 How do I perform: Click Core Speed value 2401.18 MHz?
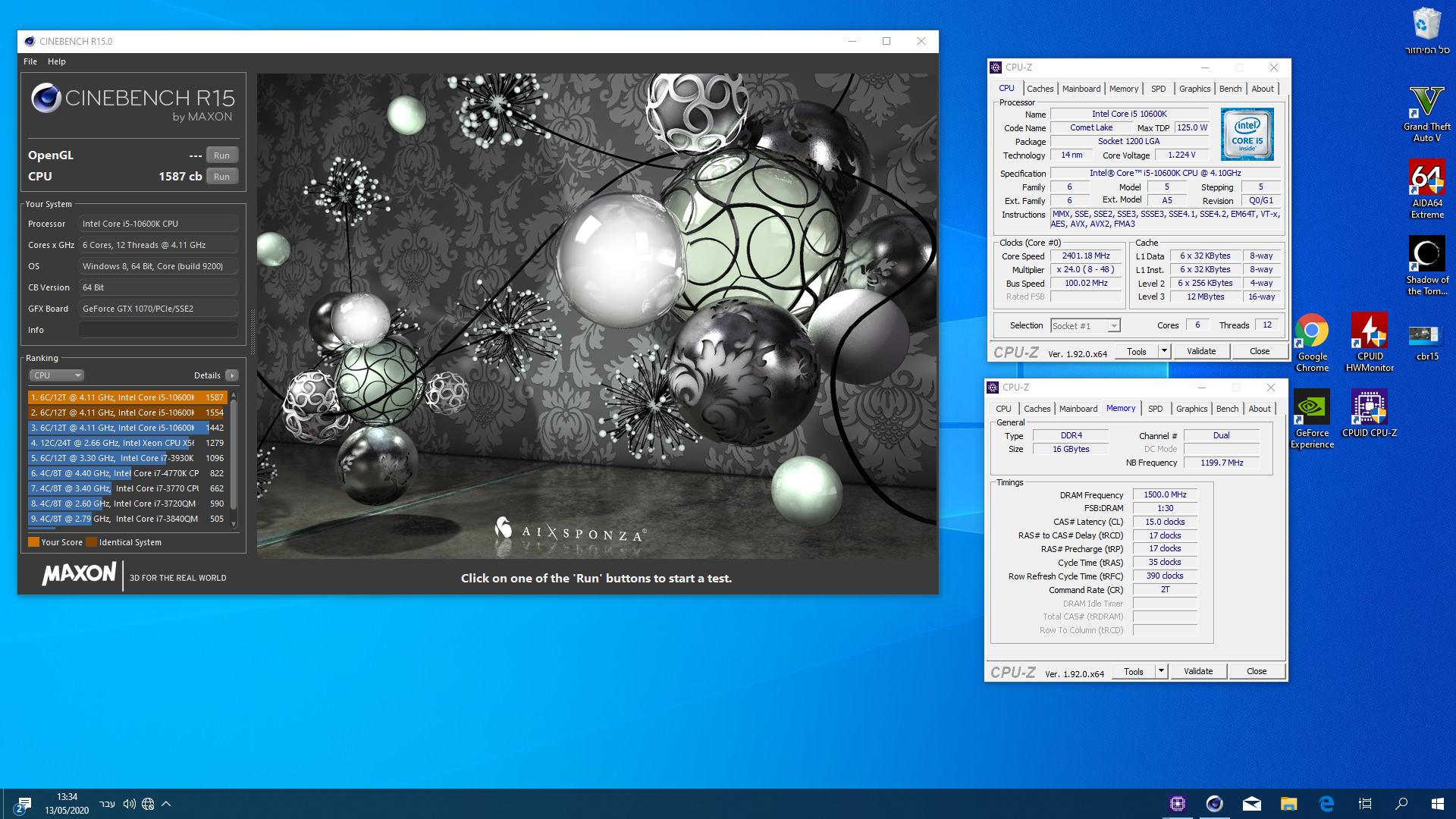pyautogui.click(x=1086, y=256)
